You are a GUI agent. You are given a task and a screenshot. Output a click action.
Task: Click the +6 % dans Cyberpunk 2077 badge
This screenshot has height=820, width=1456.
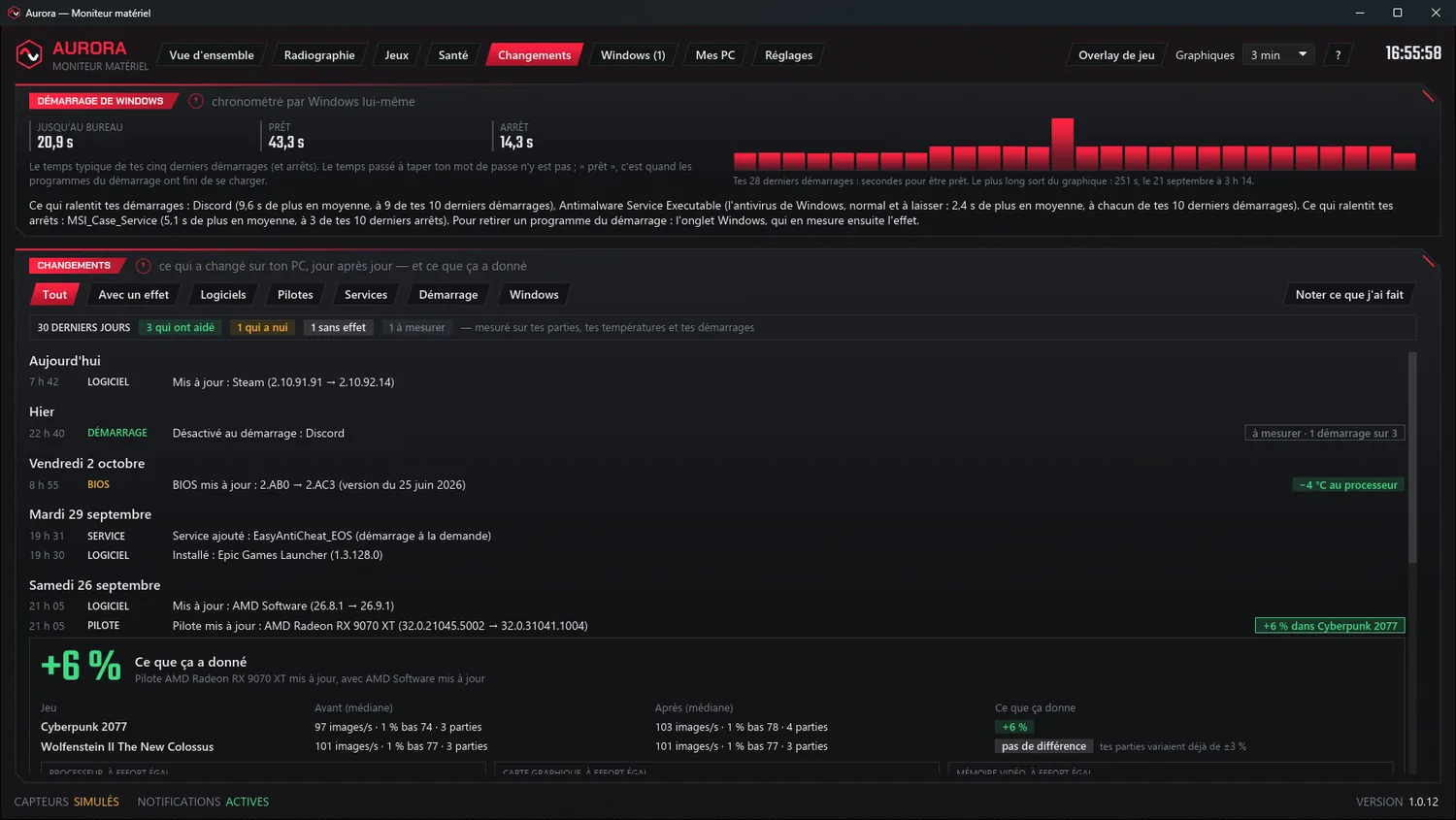click(1330, 626)
